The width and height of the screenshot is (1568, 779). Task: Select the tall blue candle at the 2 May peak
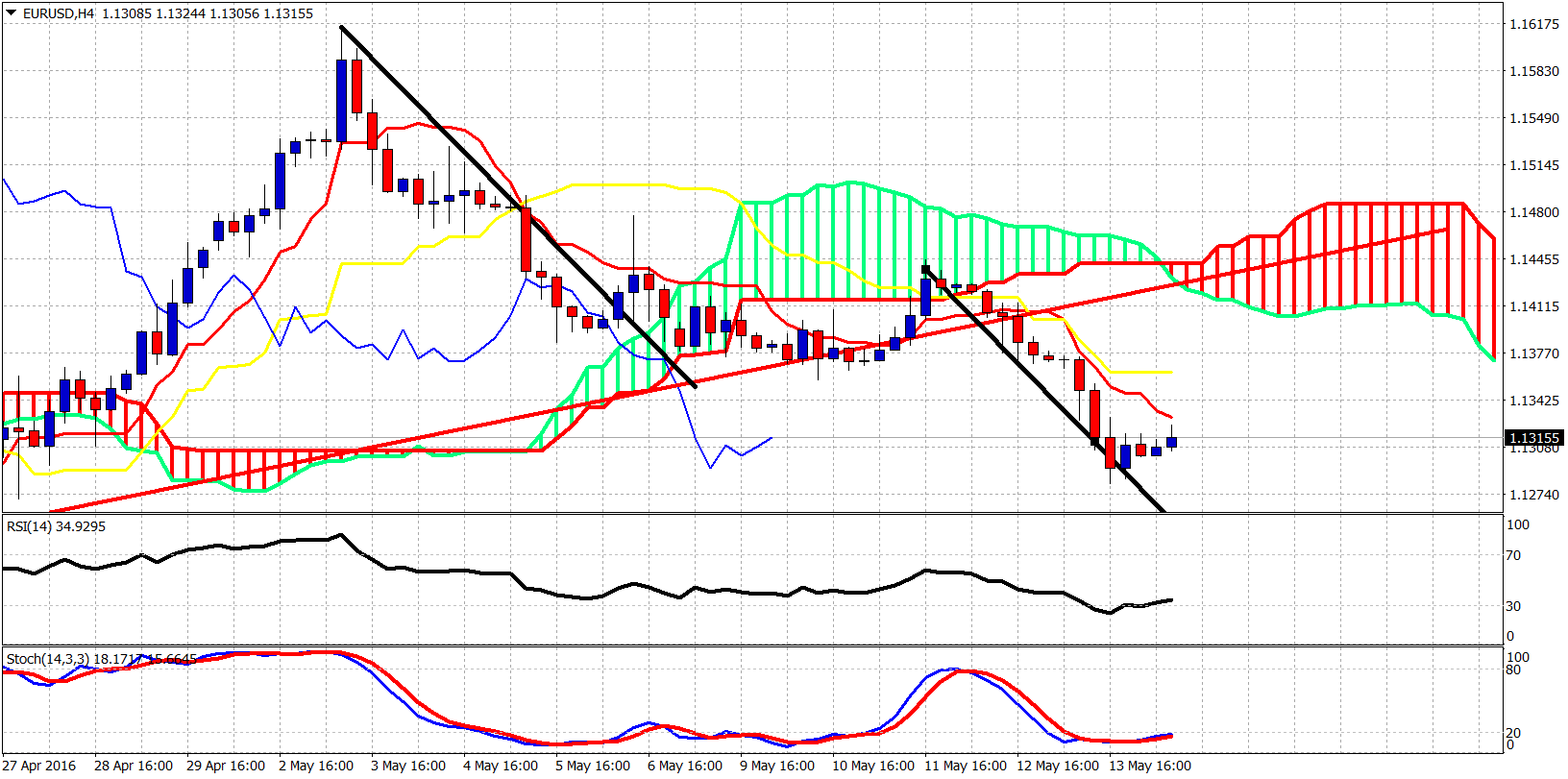pos(342,101)
